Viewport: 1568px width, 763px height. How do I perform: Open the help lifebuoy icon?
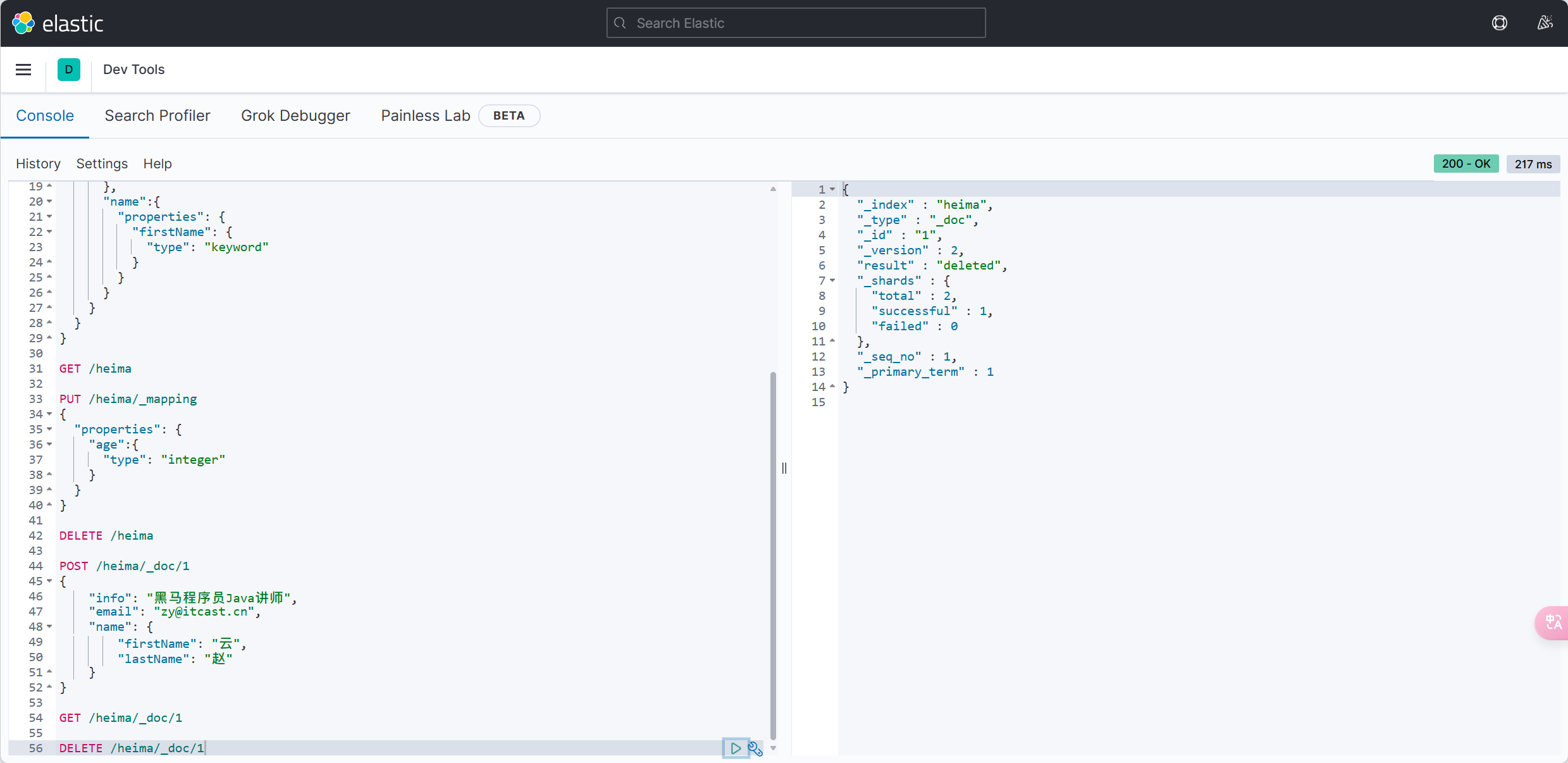pos(1500,23)
